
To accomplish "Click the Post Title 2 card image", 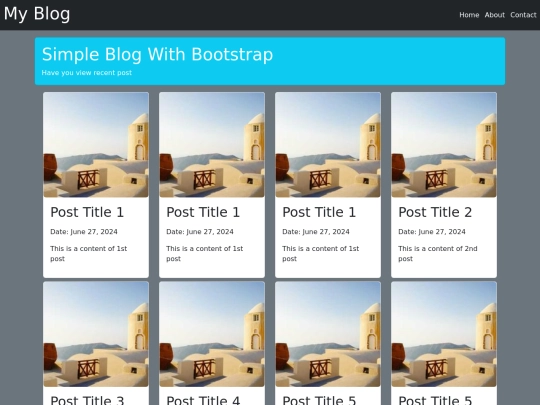I will coord(444,145).
